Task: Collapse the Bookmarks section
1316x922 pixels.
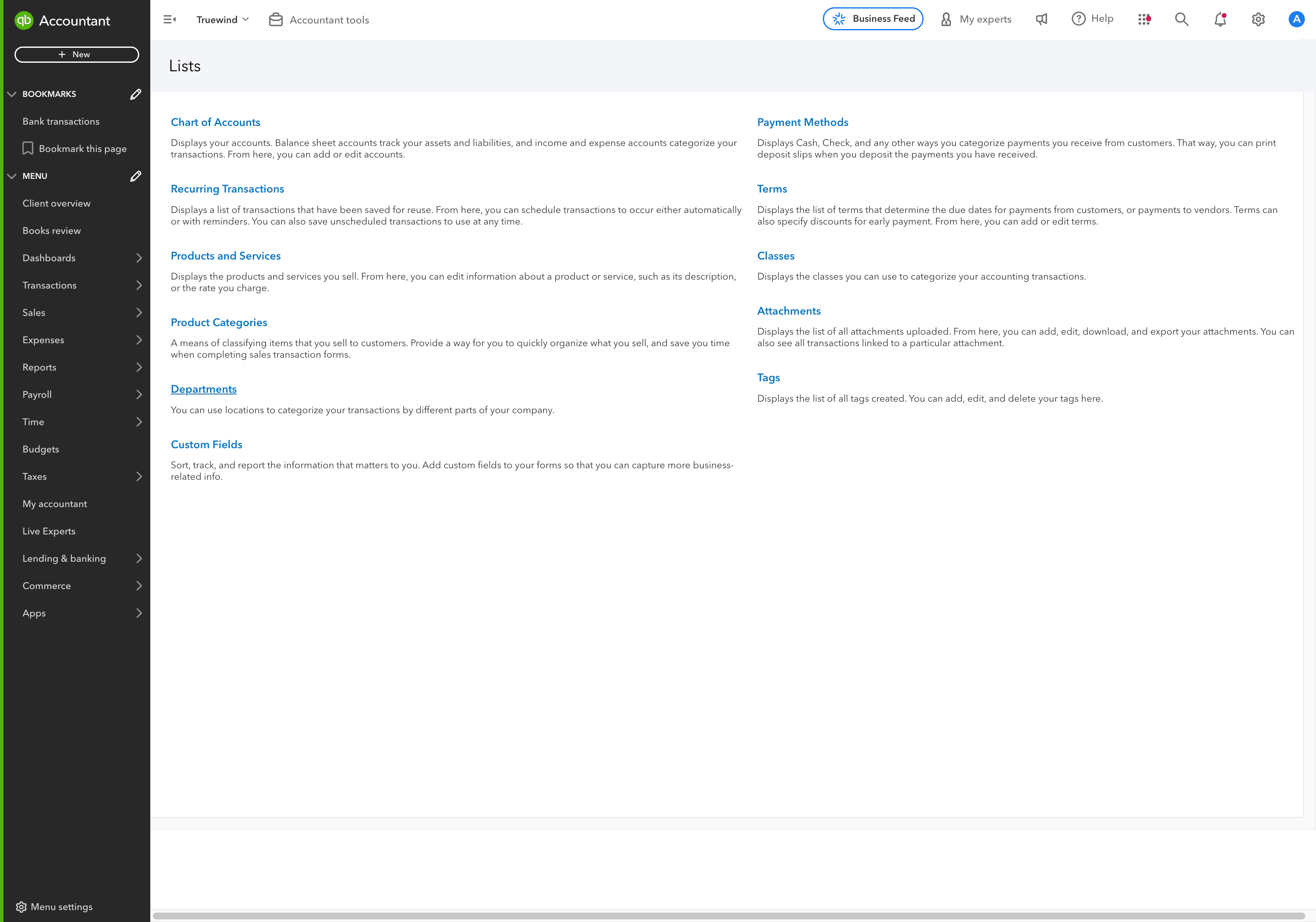Action: click(x=12, y=94)
